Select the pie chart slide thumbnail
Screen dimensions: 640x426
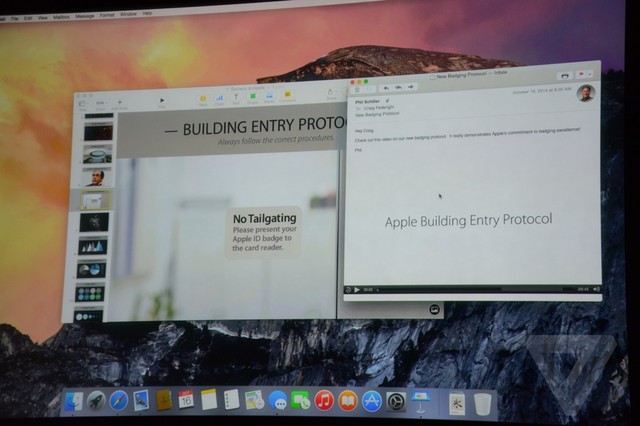(x=91, y=269)
